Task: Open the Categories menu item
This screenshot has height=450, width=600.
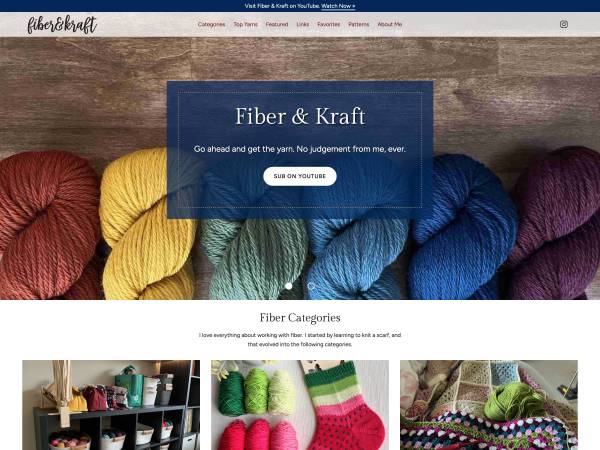Action: (x=211, y=24)
